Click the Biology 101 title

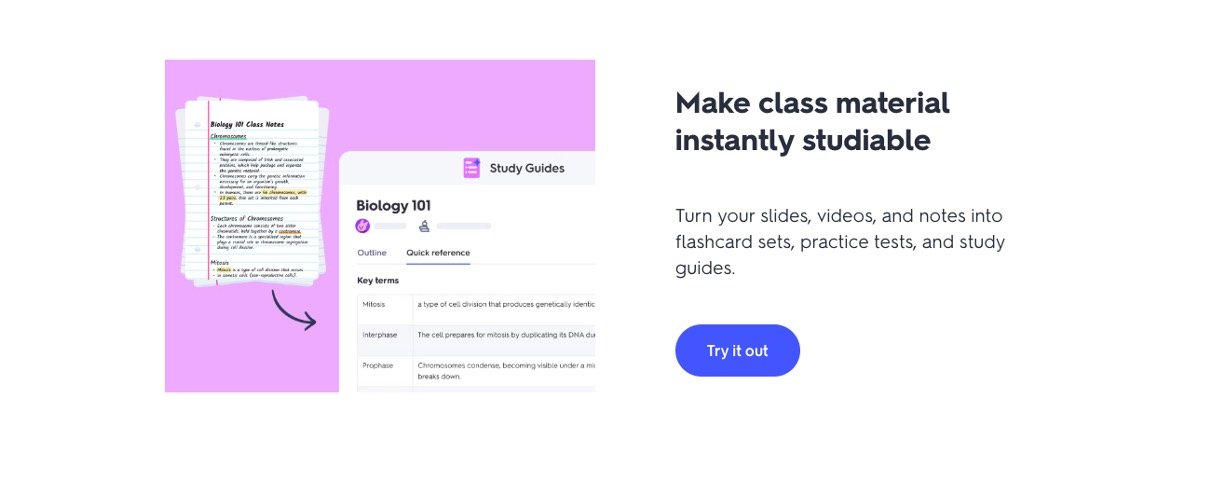point(394,205)
